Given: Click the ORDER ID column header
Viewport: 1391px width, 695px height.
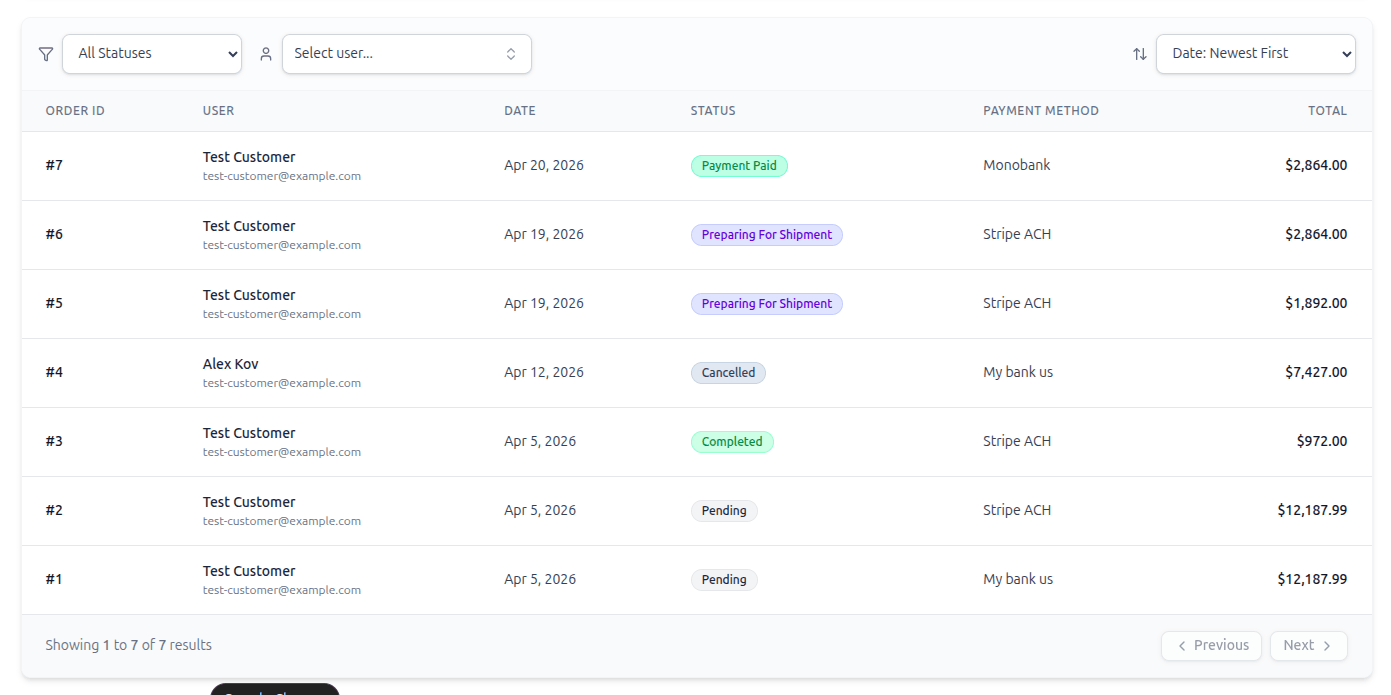Looking at the screenshot, I should pyautogui.click(x=75, y=111).
